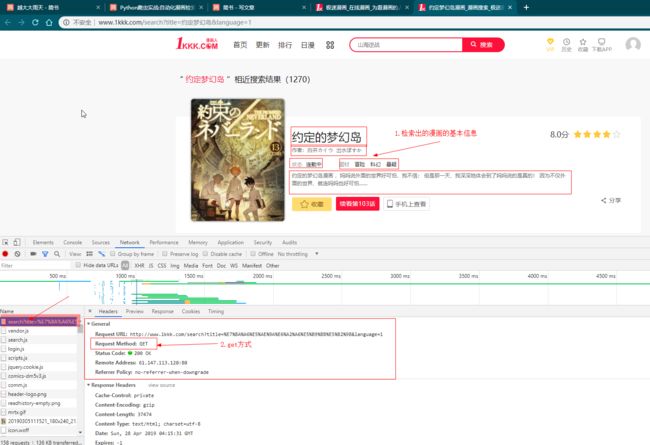Click the red continue reading button
This screenshot has width=650, height=445.
point(357,204)
